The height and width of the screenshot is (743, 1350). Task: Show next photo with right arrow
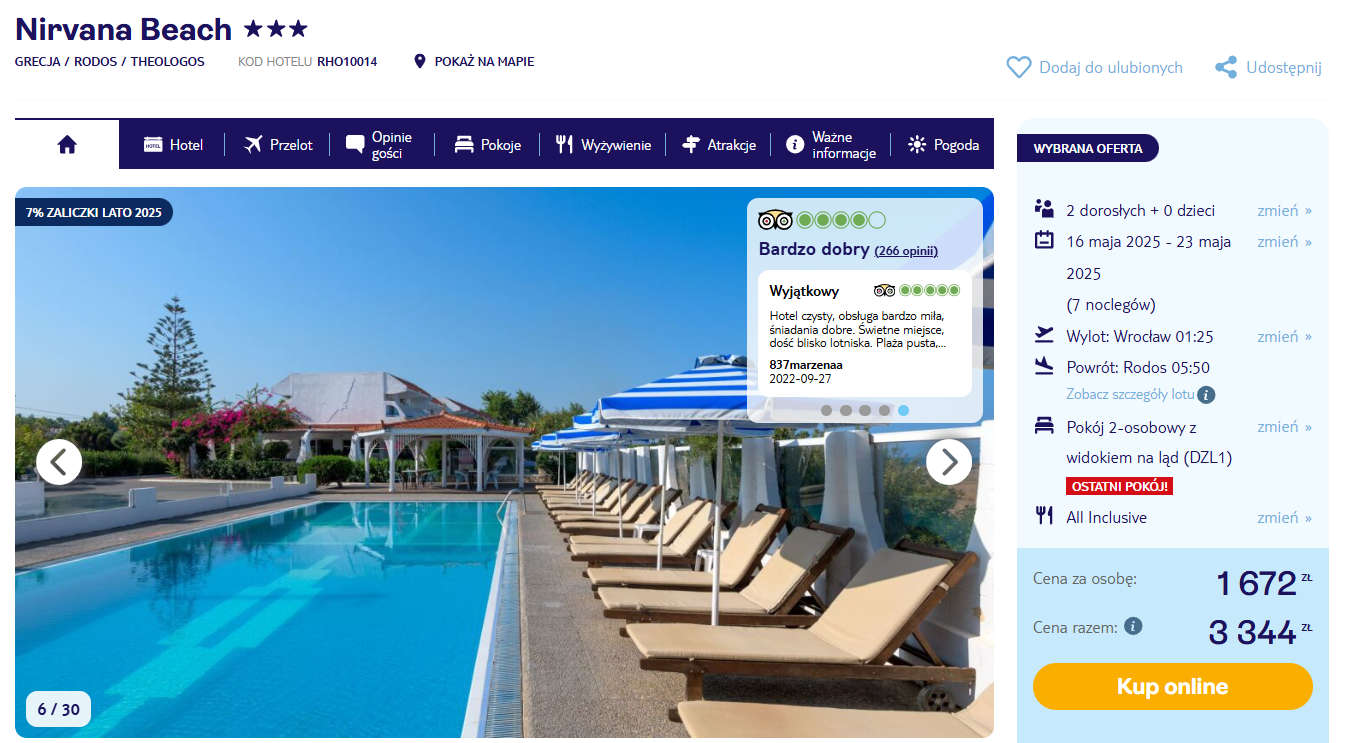(x=949, y=462)
